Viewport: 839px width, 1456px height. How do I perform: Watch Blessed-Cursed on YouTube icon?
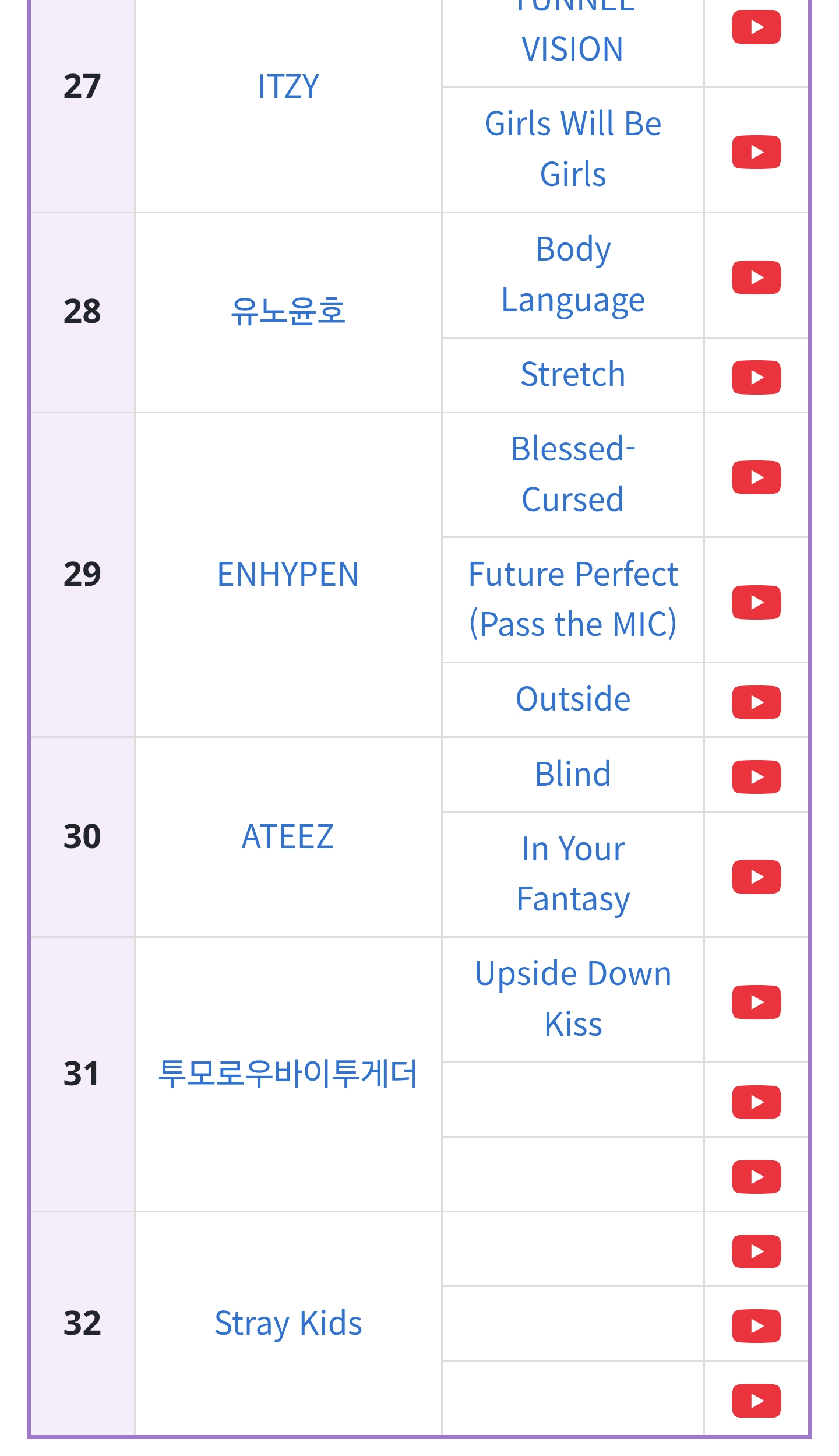pyautogui.click(x=756, y=477)
